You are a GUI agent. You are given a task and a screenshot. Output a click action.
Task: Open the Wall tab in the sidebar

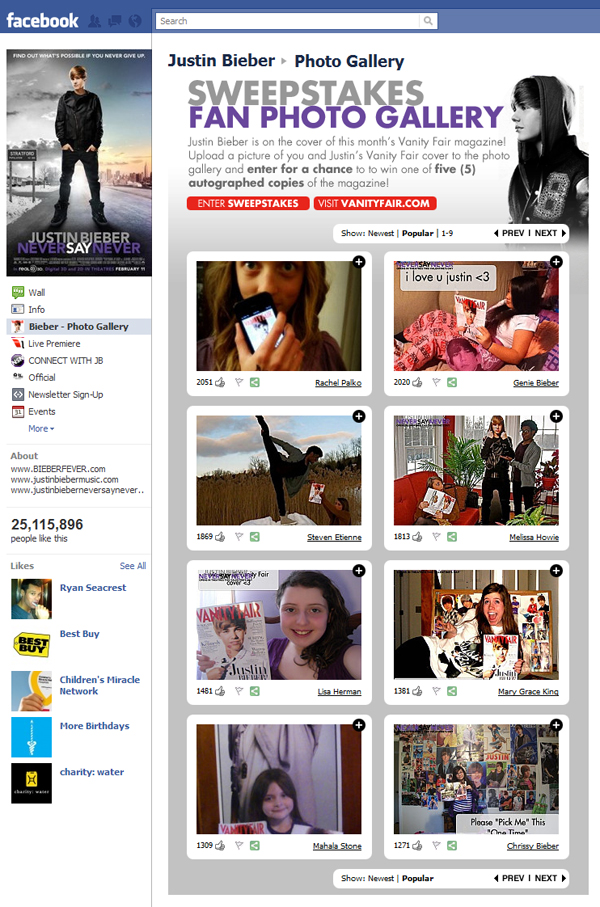(37, 292)
